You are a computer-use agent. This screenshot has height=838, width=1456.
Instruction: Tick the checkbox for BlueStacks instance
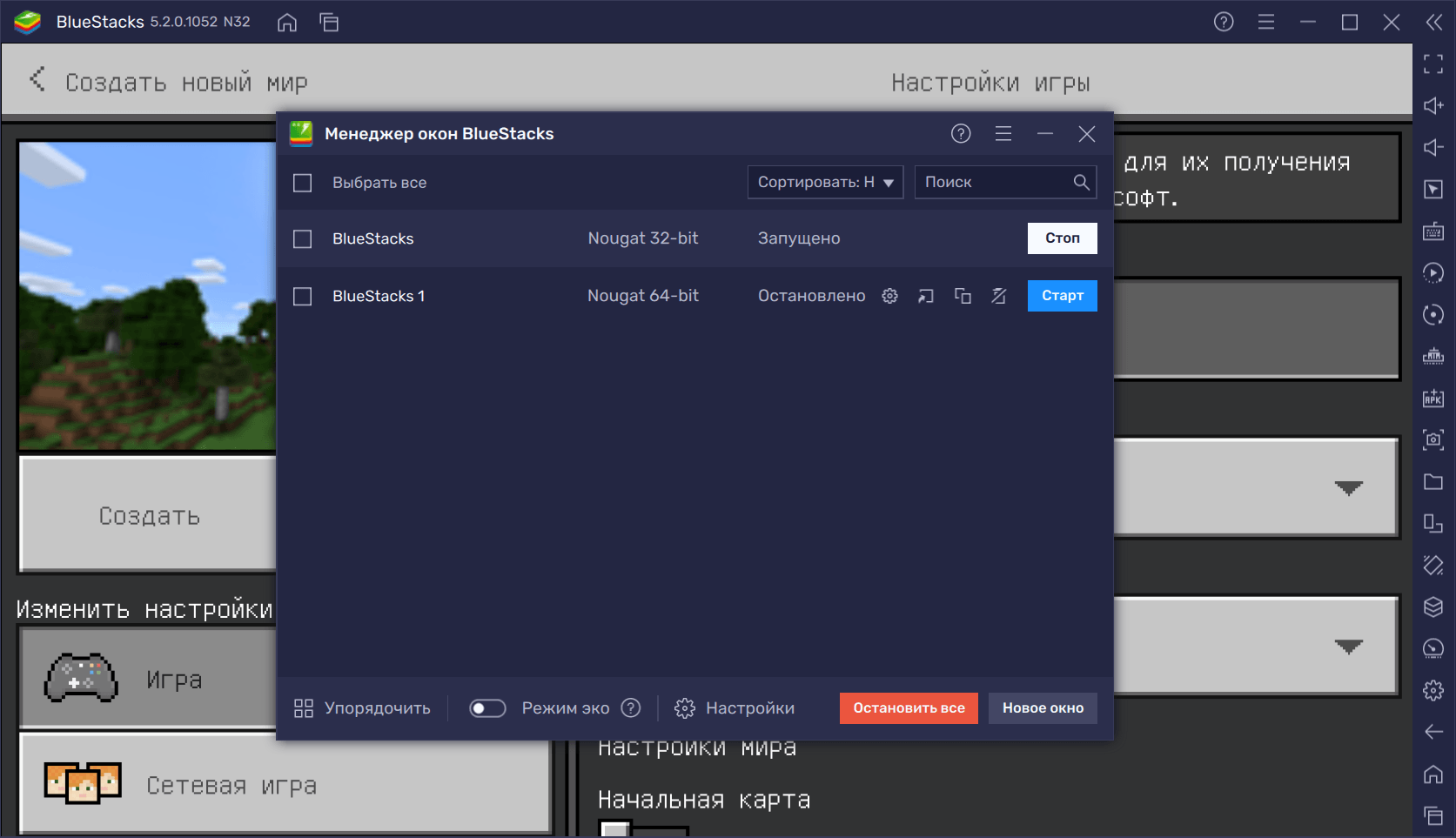pos(303,238)
